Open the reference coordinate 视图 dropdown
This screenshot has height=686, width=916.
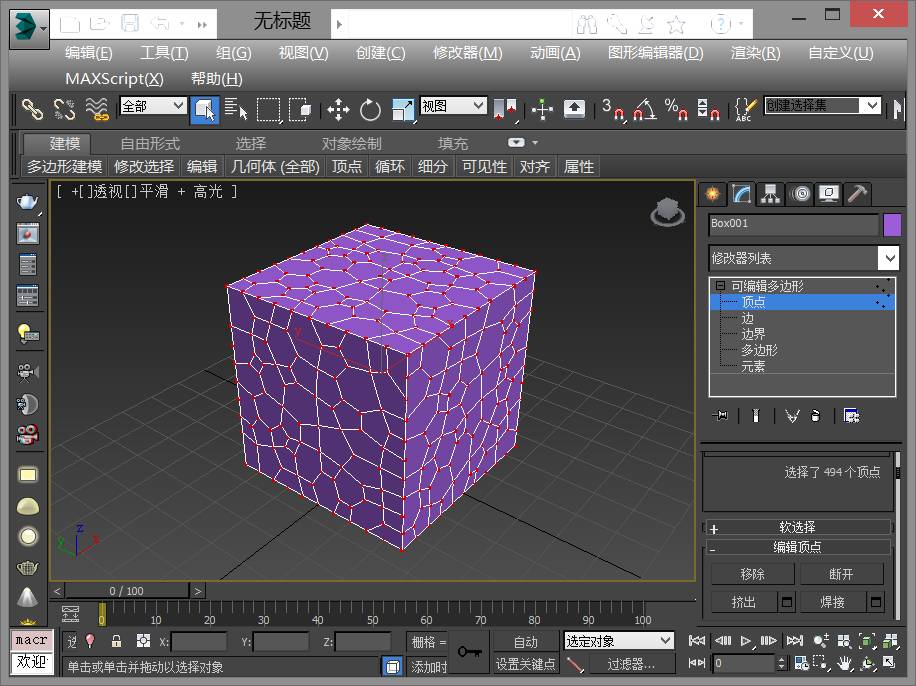(453, 106)
